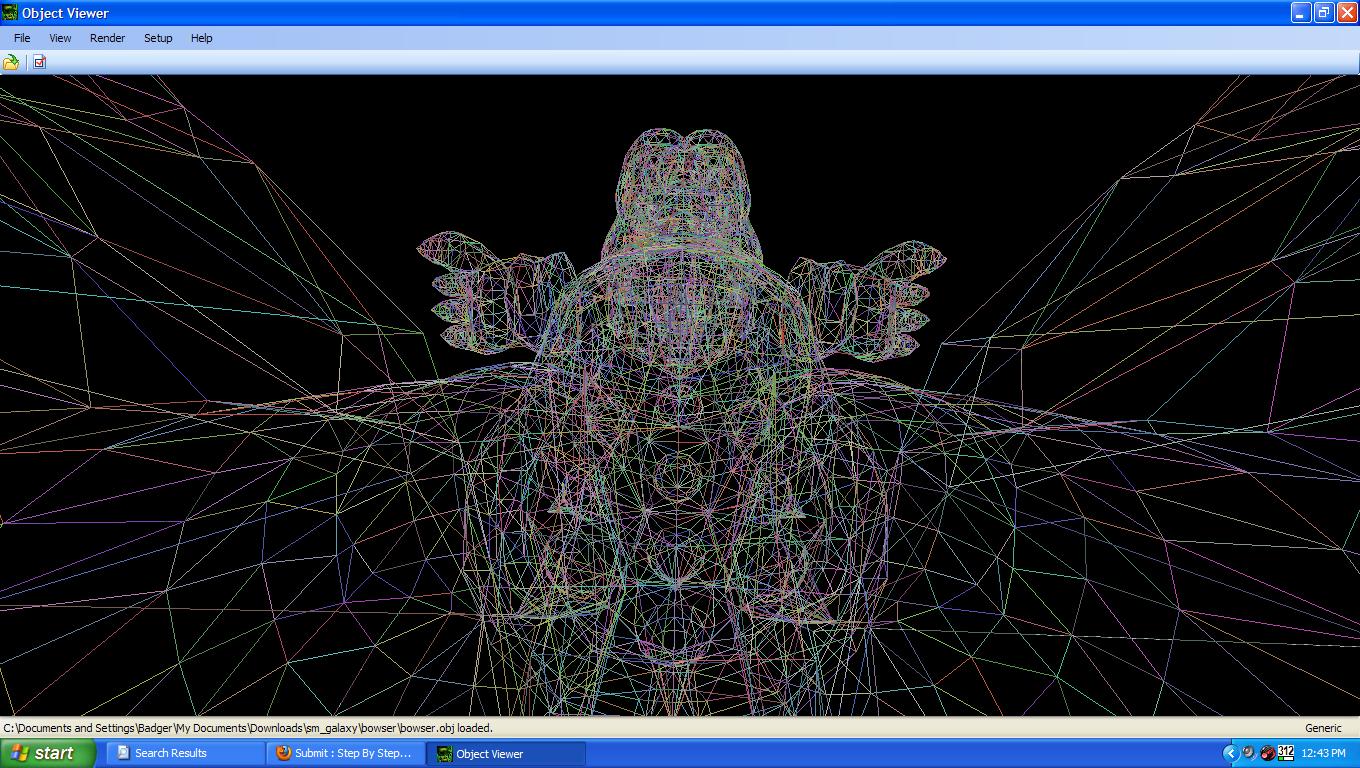The image size is (1360, 768).
Task: Select the Object Viewer taskbar button
Action: (x=506, y=754)
